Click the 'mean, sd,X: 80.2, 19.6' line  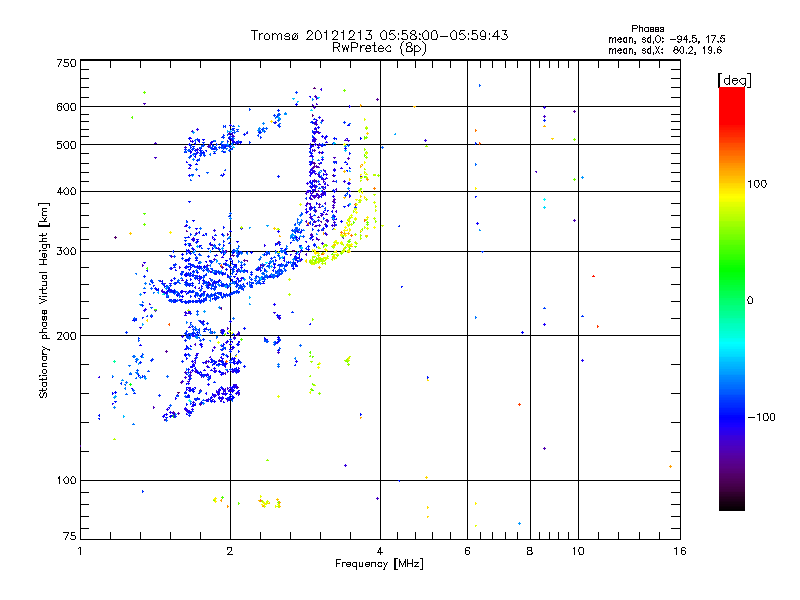(x=665, y=50)
